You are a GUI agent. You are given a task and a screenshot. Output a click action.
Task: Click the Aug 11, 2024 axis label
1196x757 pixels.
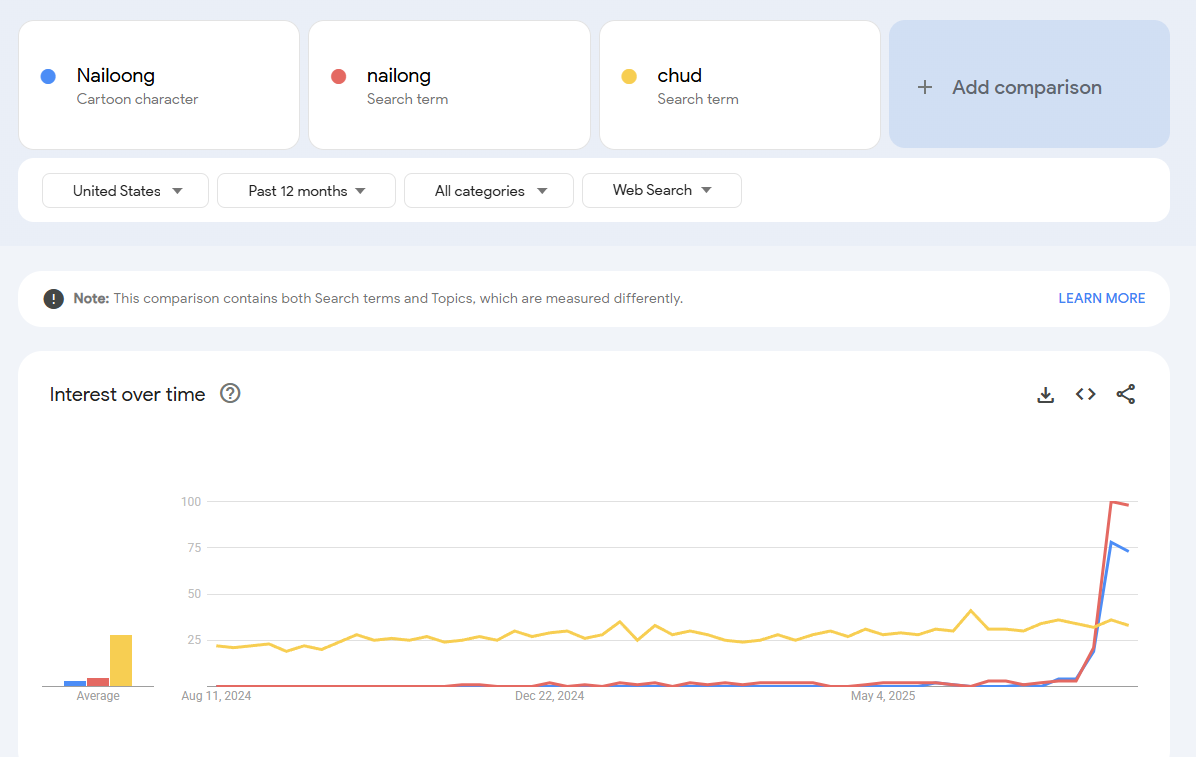[216, 696]
